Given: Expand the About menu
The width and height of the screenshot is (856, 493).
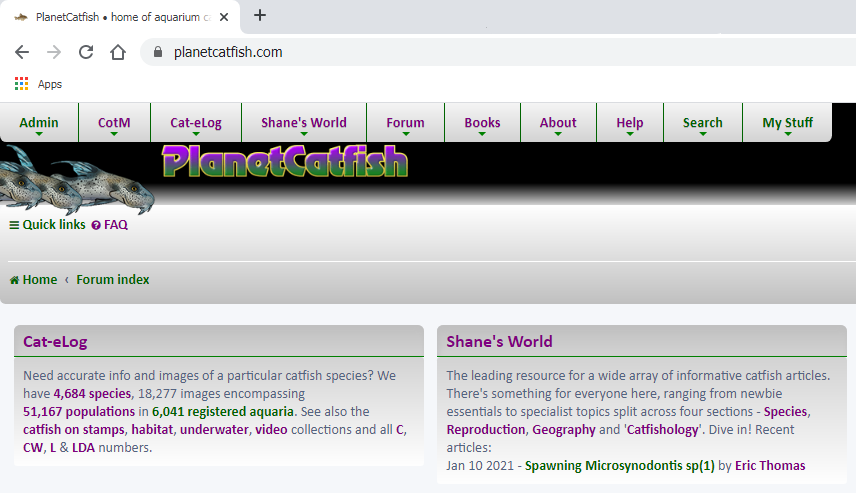Looking at the screenshot, I should click(558, 123).
